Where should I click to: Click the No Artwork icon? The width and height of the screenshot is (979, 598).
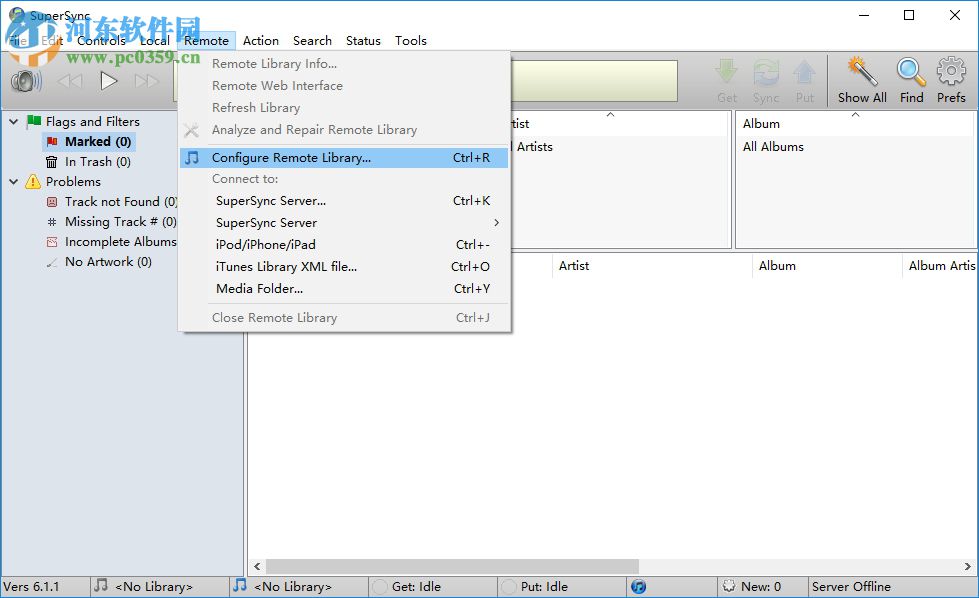point(52,263)
